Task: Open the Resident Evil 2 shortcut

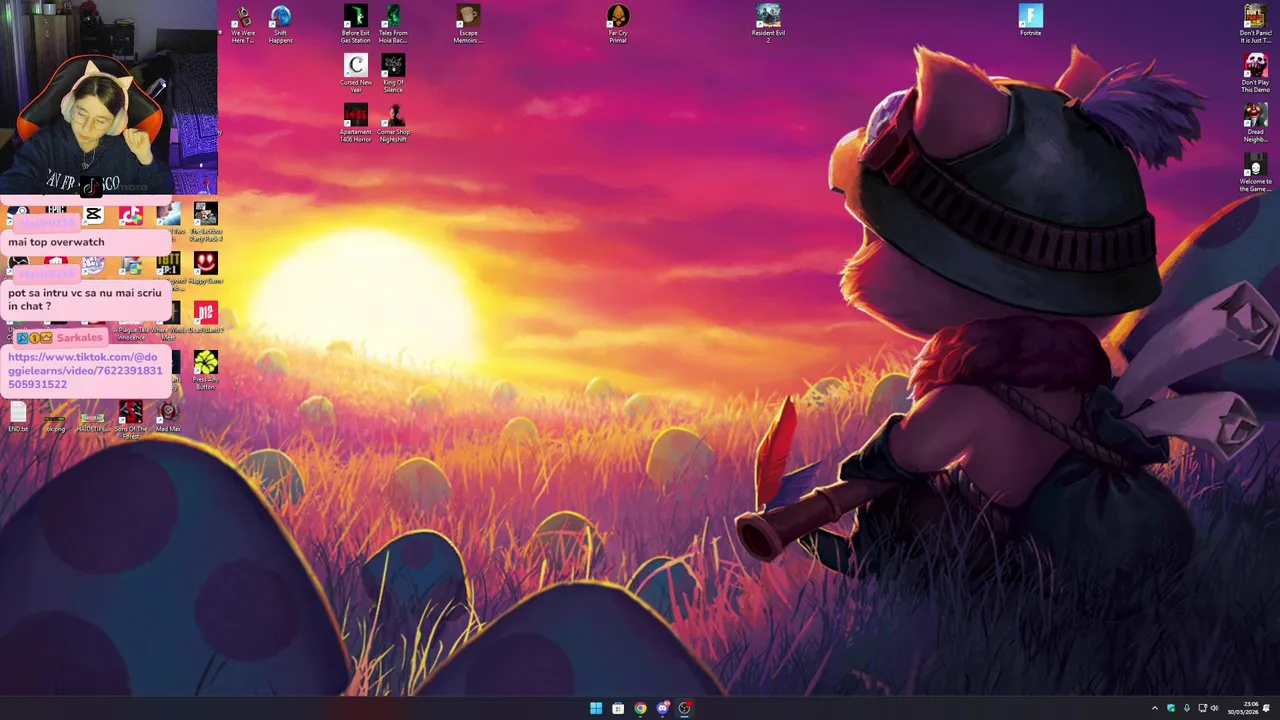Action: coord(768,24)
